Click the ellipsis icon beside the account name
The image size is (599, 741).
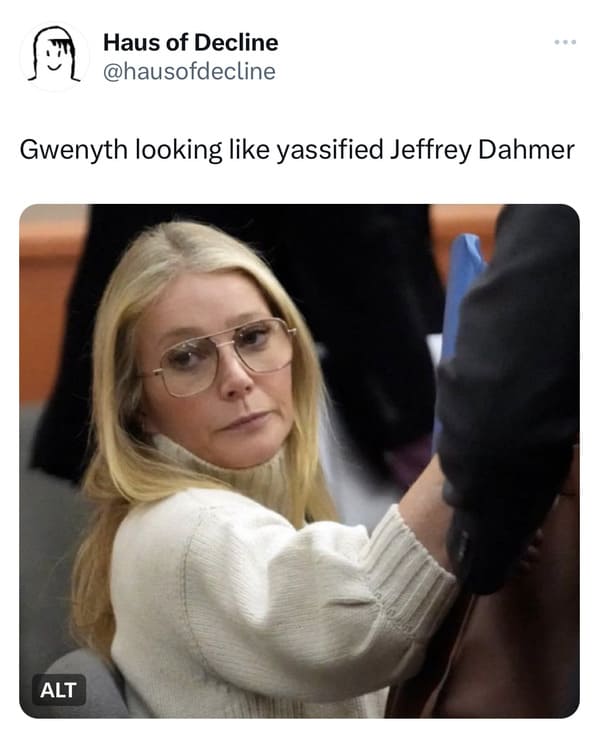point(565,43)
